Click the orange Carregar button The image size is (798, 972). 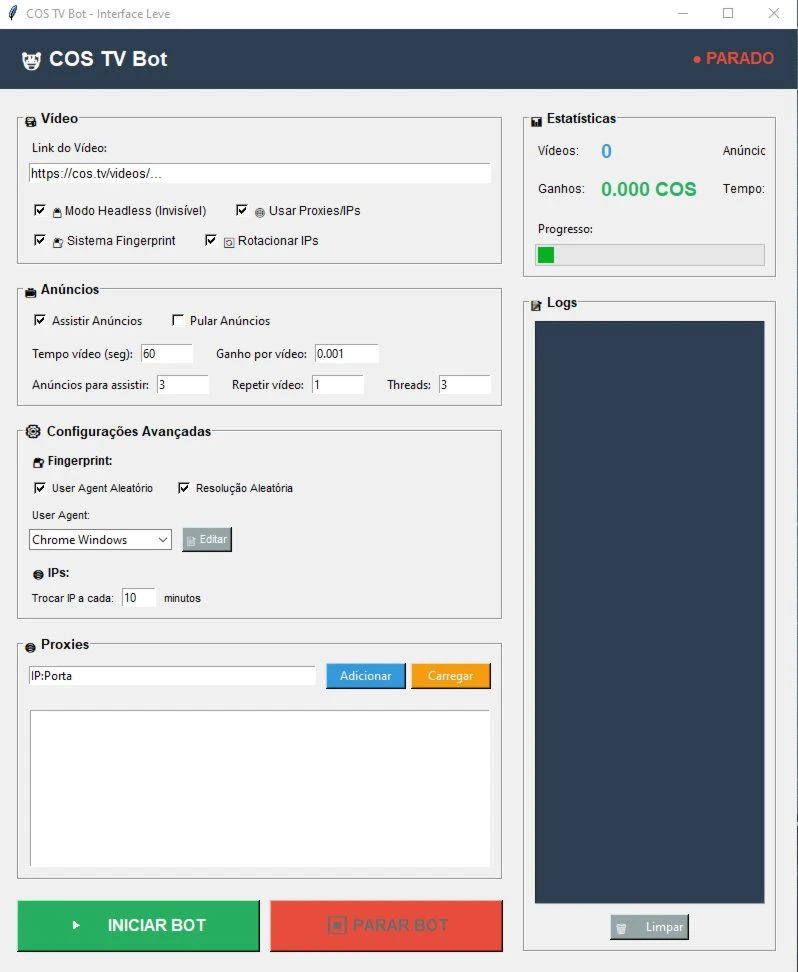(x=451, y=676)
